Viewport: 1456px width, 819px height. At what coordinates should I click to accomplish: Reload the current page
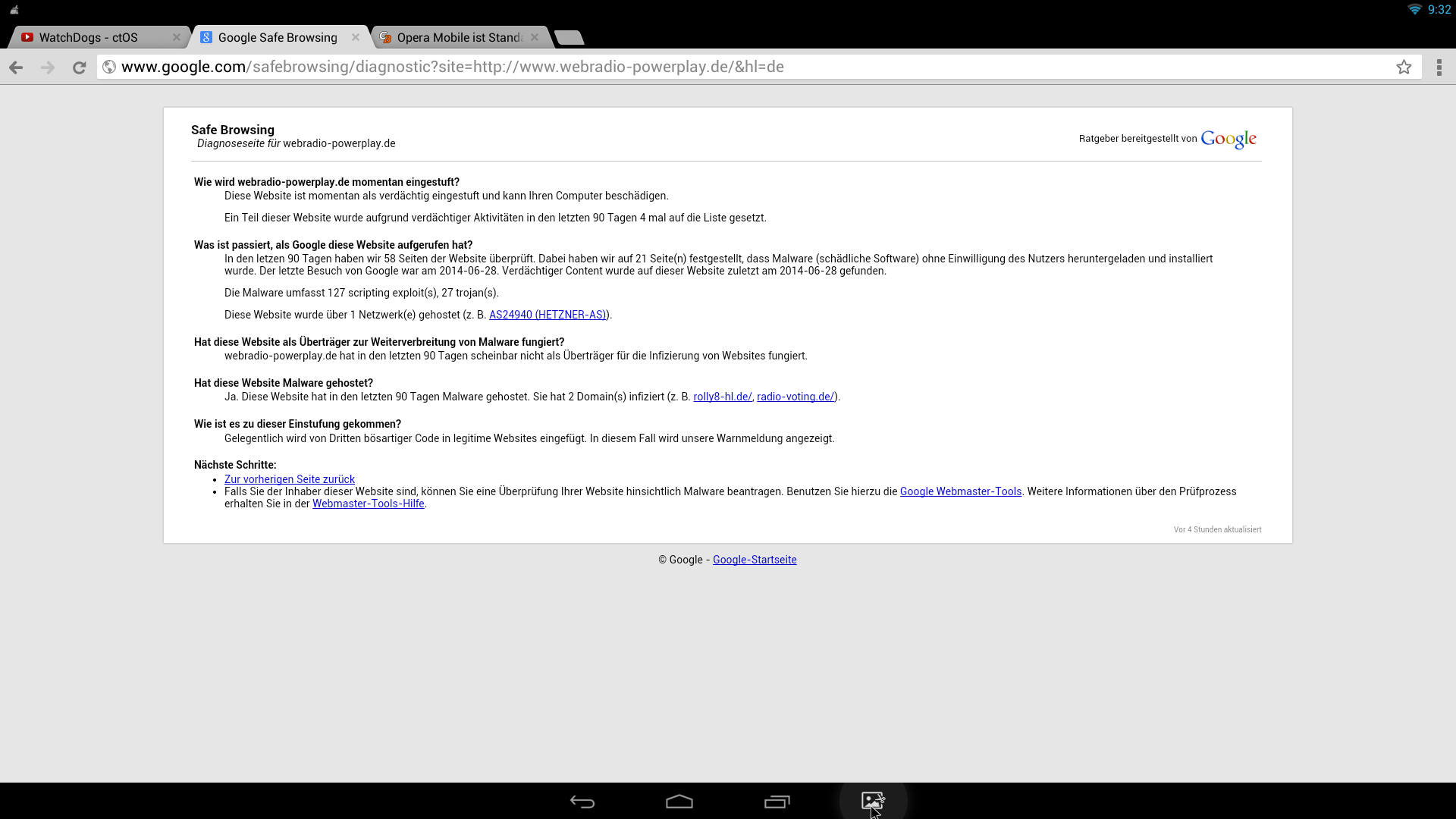[79, 67]
